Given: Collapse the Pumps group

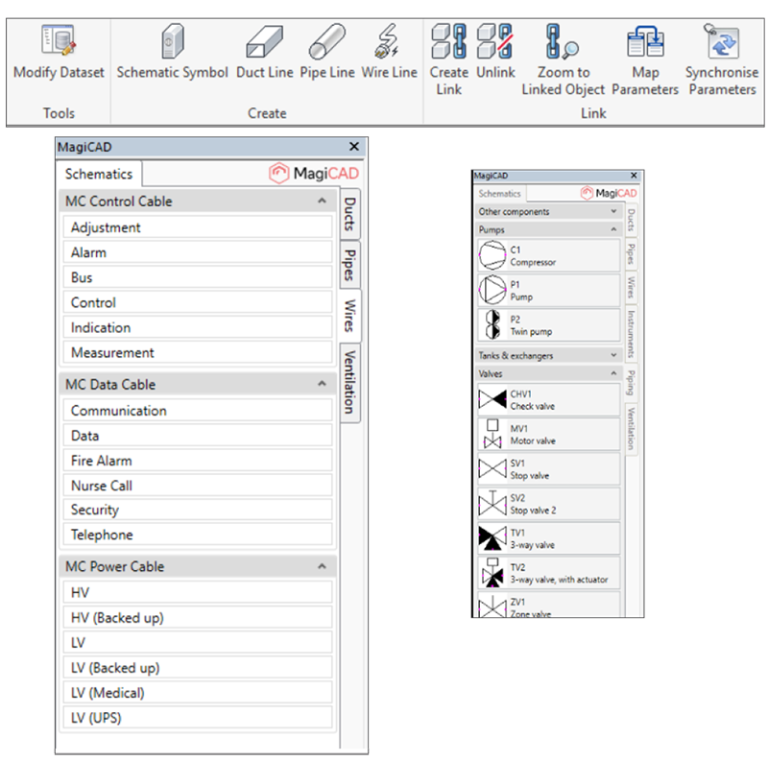Looking at the screenshot, I should coord(614,230).
